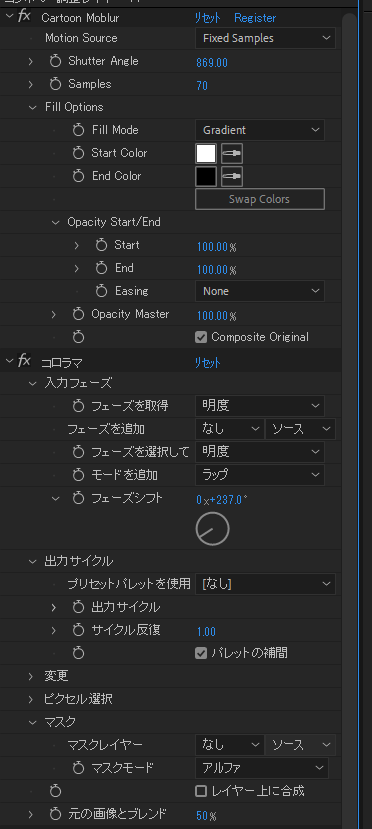Click Samples stopwatch icon
Screen dimensions: 372x829
pyautogui.click(x=55, y=84)
